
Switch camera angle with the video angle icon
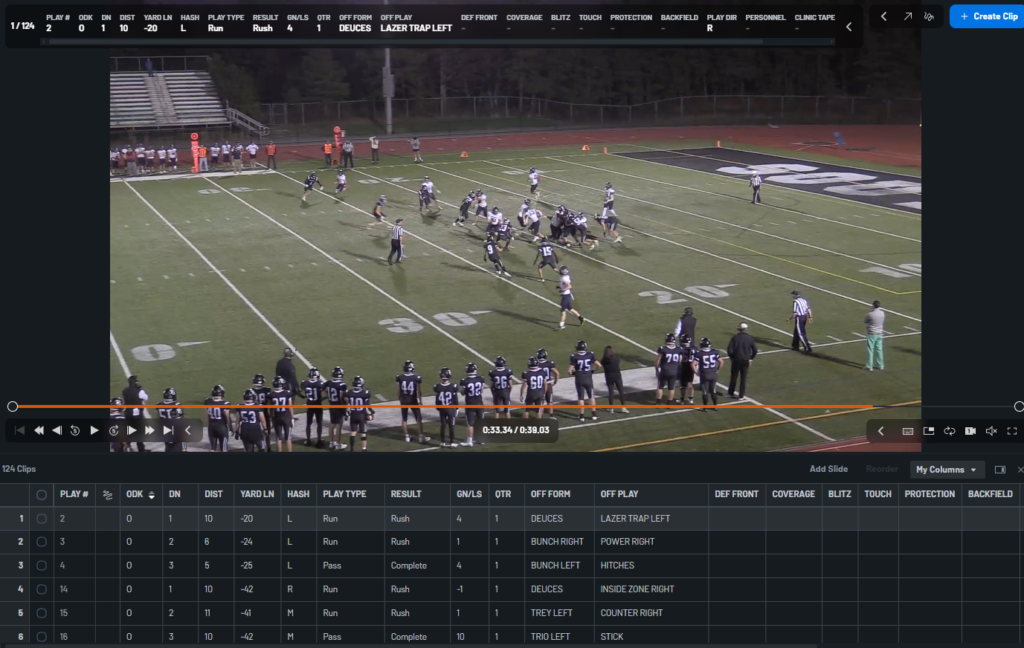(x=970, y=431)
